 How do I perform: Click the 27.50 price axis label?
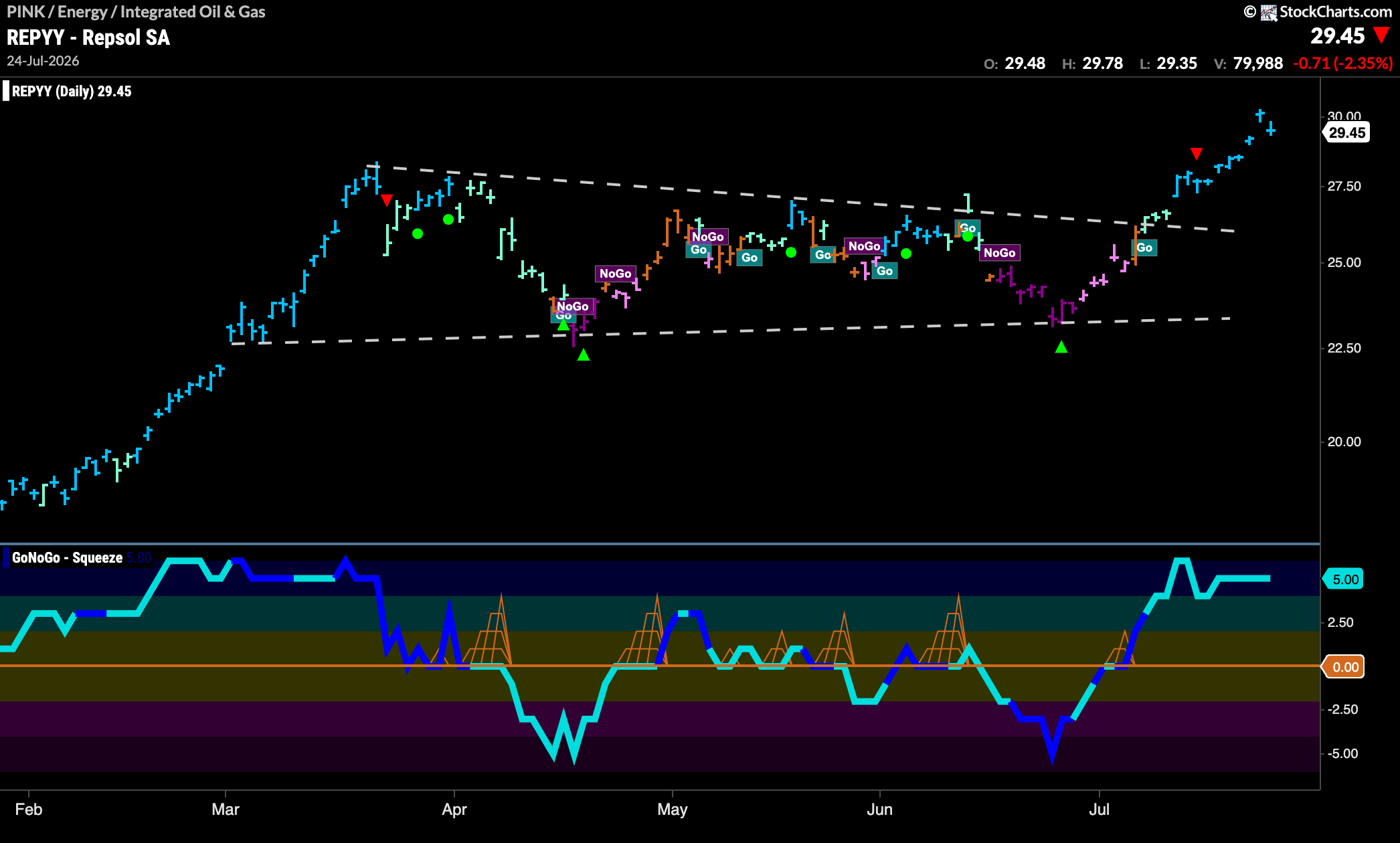[x=1344, y=186]
